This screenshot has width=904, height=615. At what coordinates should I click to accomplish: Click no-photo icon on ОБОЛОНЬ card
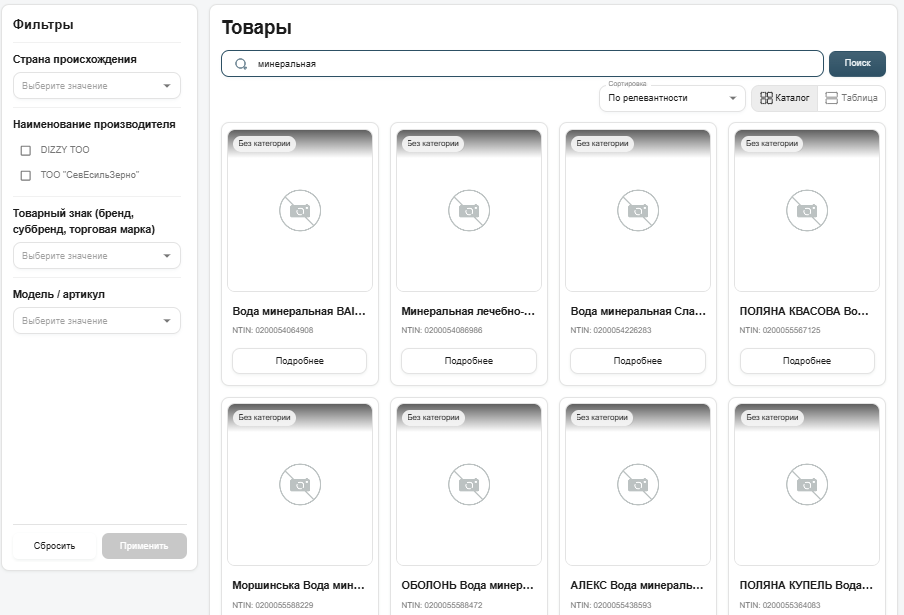pos(468,485)
